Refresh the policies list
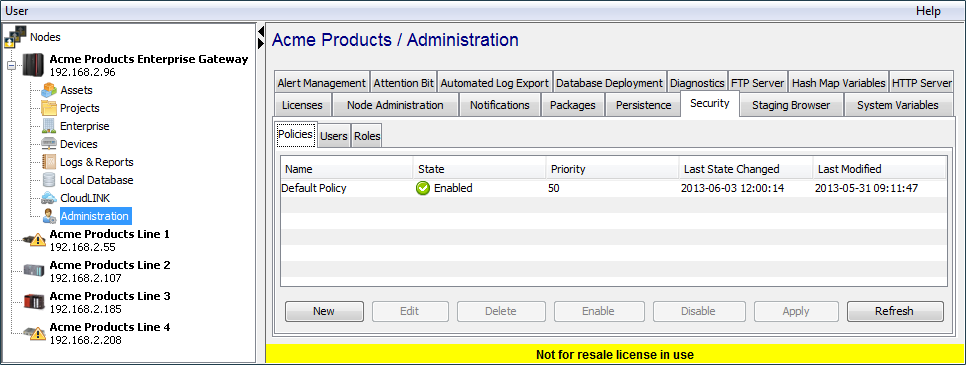 click(895, 311)
